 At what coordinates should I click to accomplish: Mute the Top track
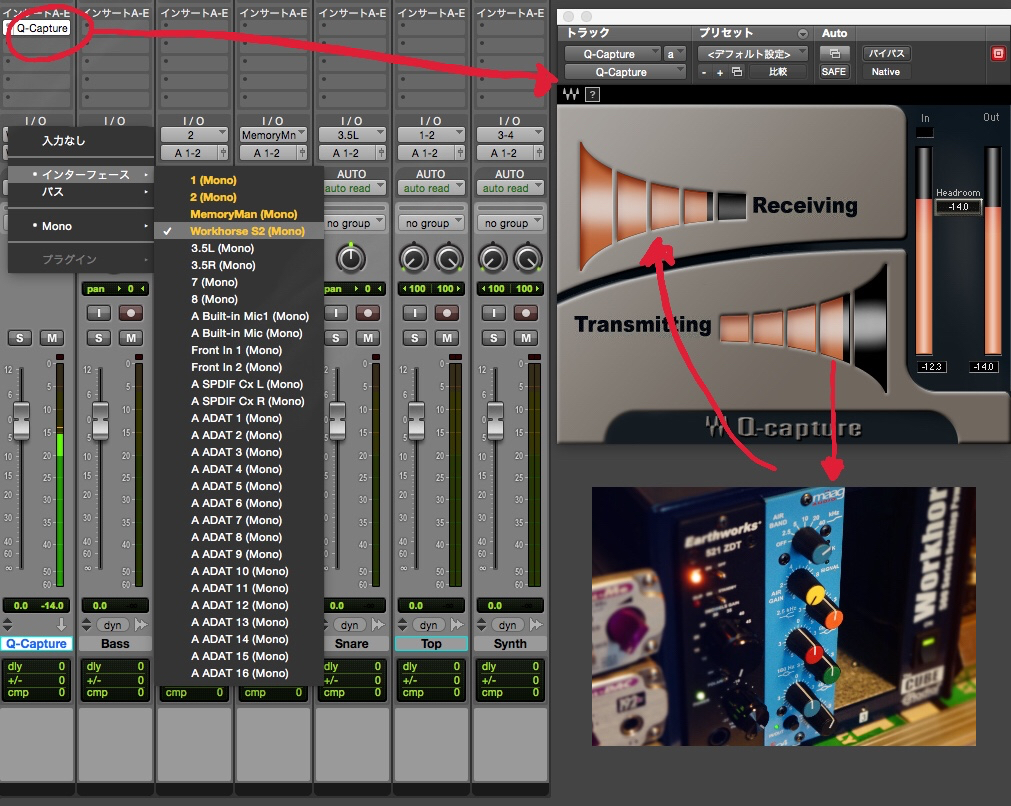pyautogui.click(x=447, y=338)
